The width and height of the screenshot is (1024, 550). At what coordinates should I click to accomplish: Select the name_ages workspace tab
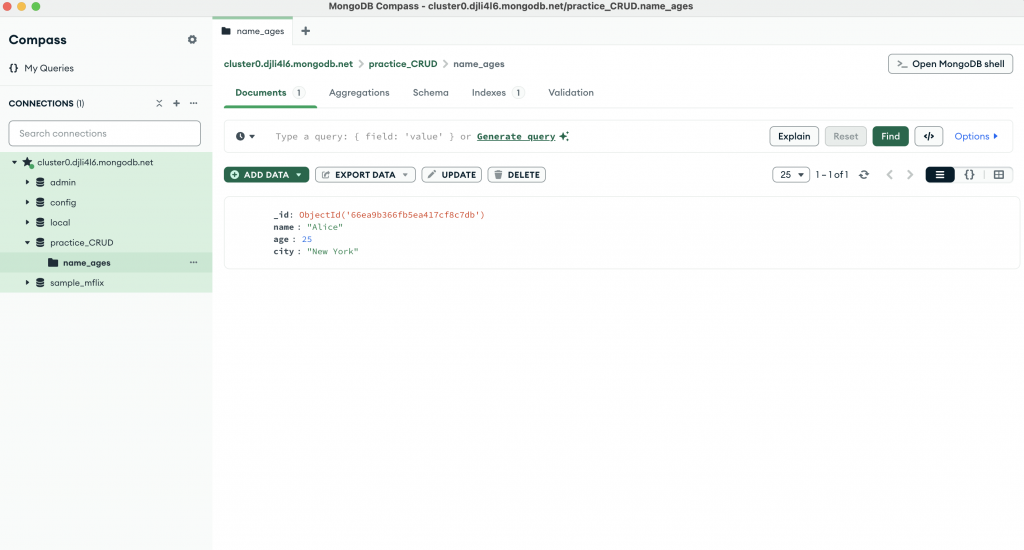(253, 31)
